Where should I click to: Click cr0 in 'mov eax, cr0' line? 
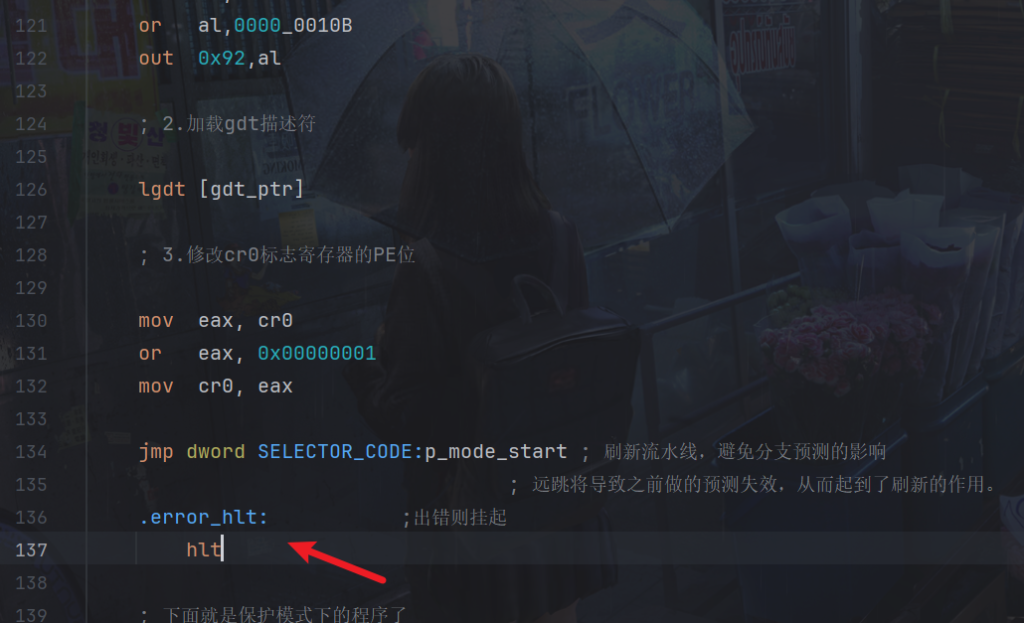(x=275, y=321)
